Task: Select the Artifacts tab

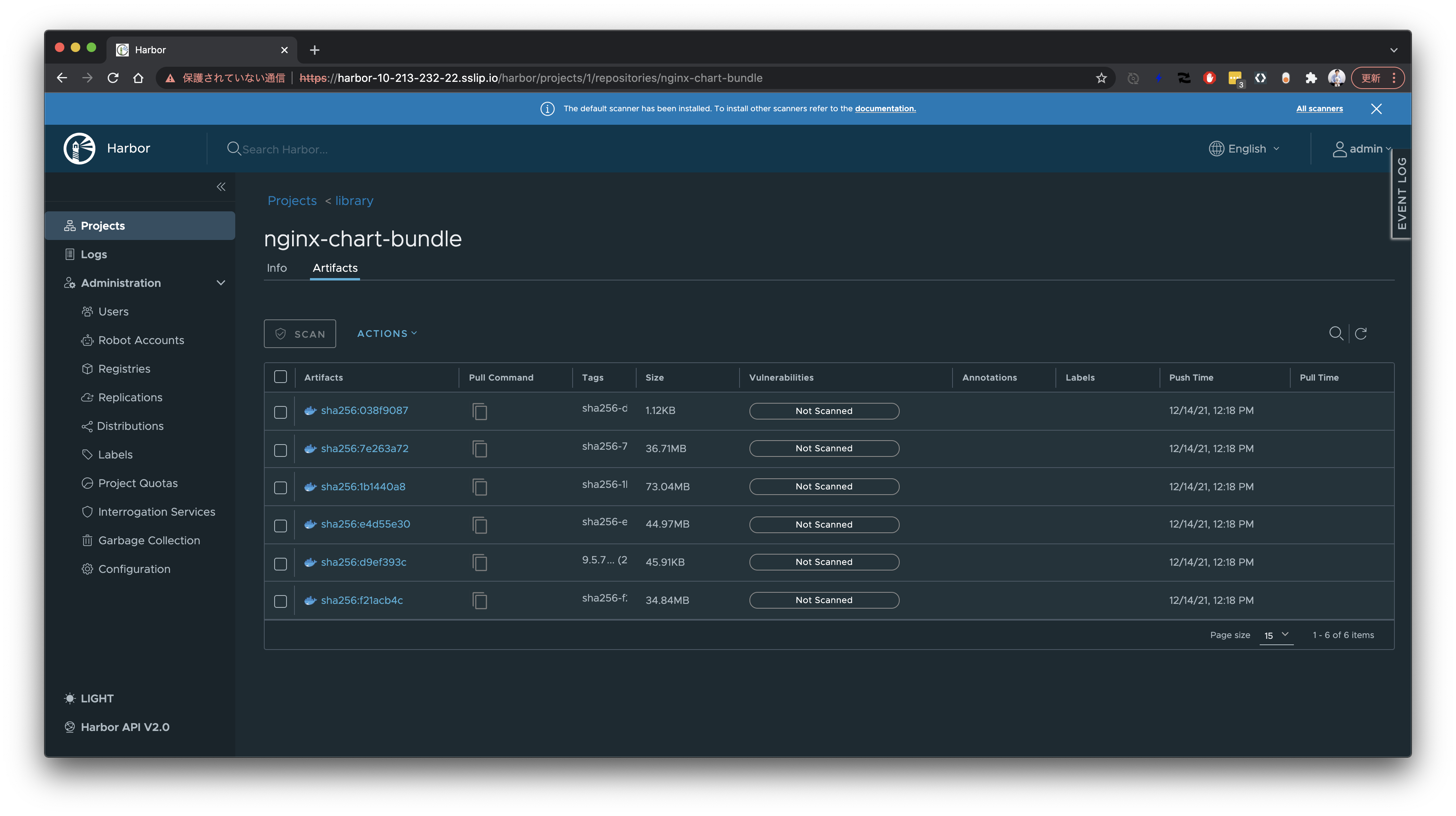Action: (x=335, y=268)
